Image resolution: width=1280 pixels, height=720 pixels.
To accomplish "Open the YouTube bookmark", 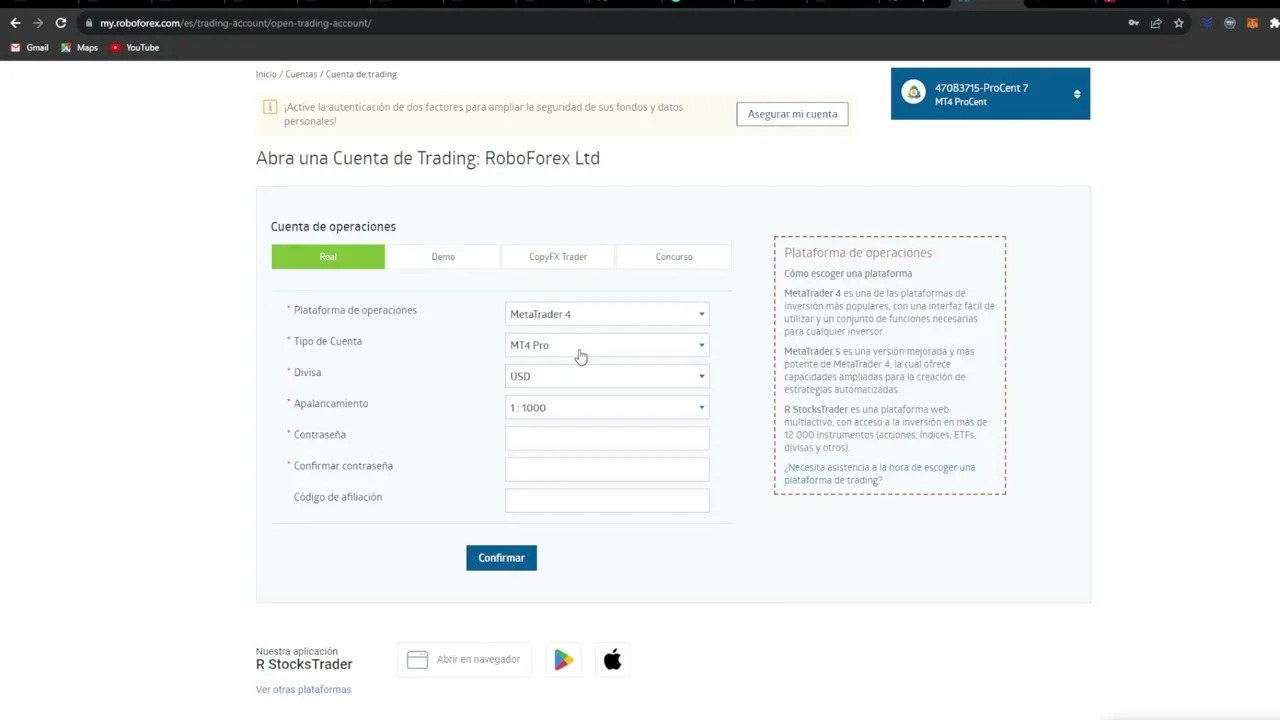I will coord(135,47).
